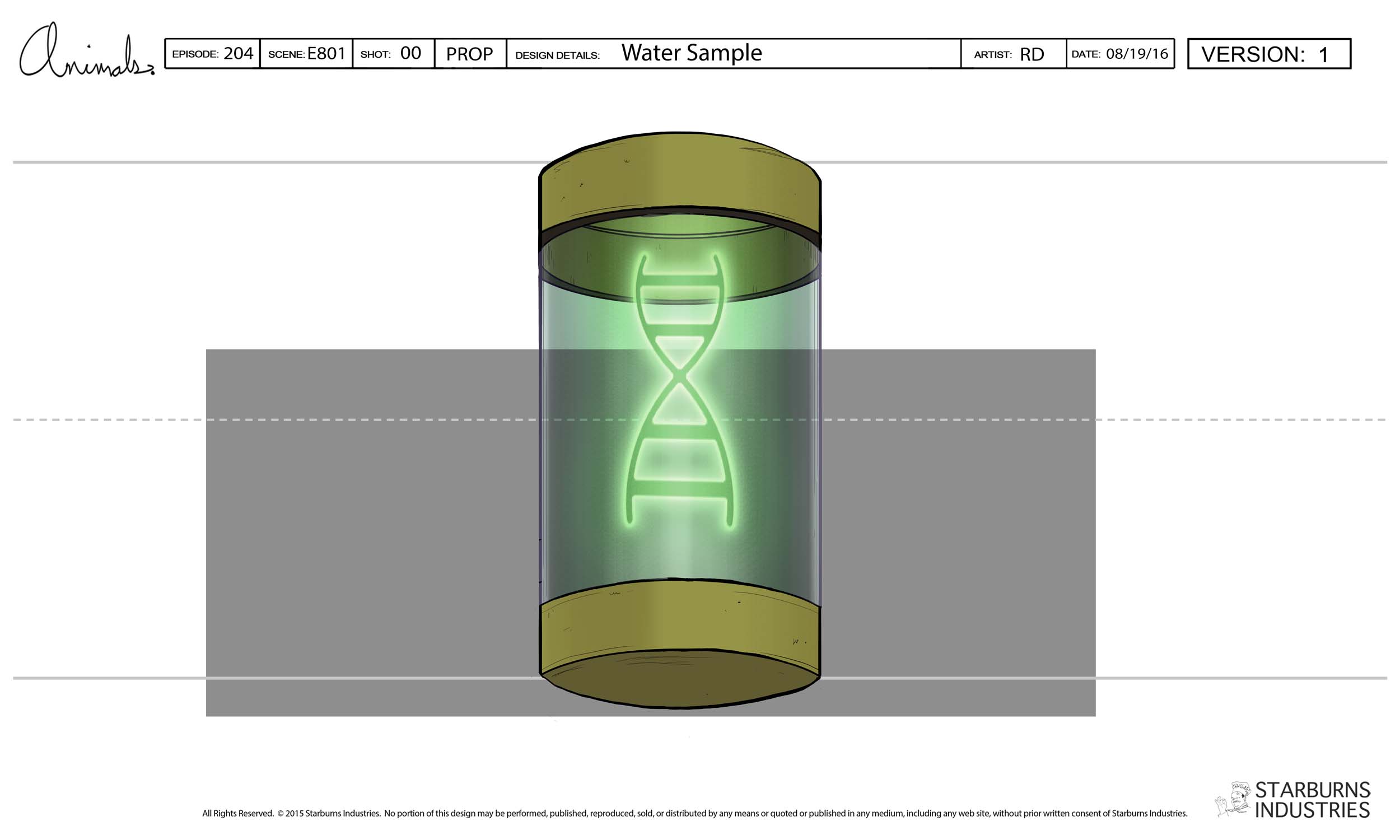This screenshot has width=1400, height=840.
Task: Select the episode number 204
Action: [x=238, y=53]
